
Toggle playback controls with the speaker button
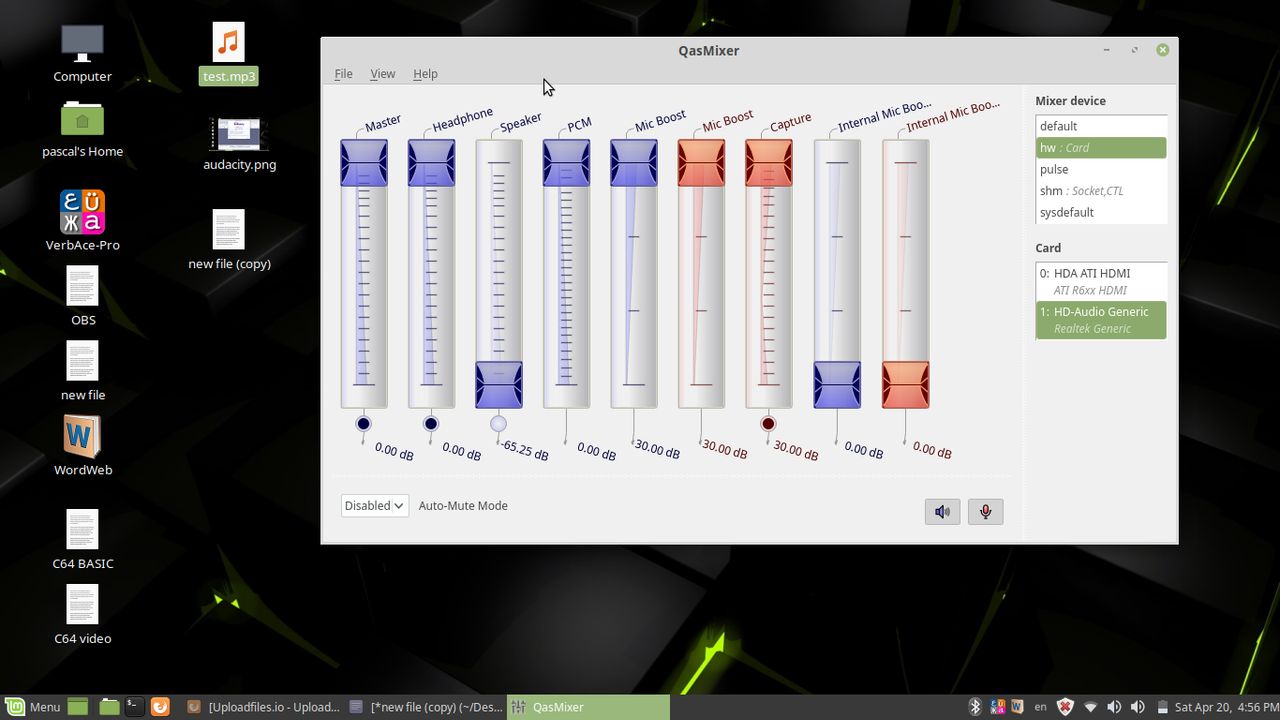[942, 512]
